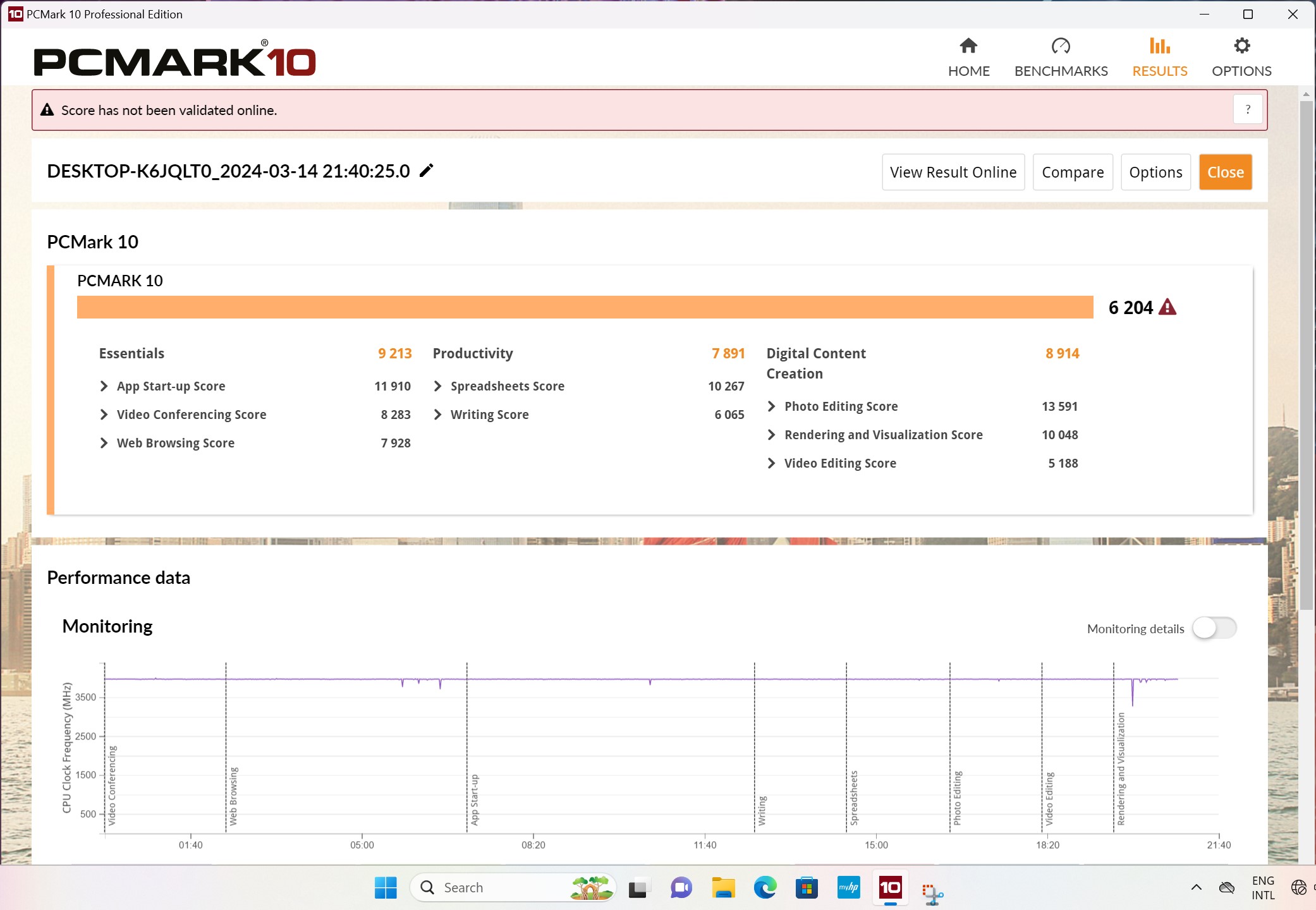Screen dimensions: 1316x910
Task: Click the PCMark 10 taskbar icon
Action: tap(890, 888)
